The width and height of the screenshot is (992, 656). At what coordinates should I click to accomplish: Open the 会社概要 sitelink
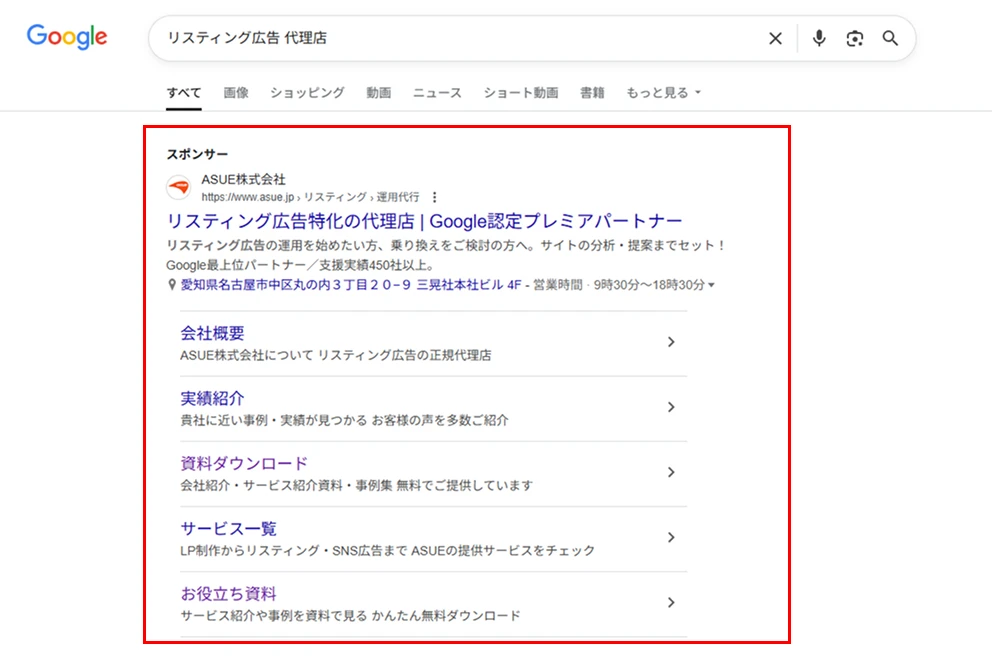point(212,333)
